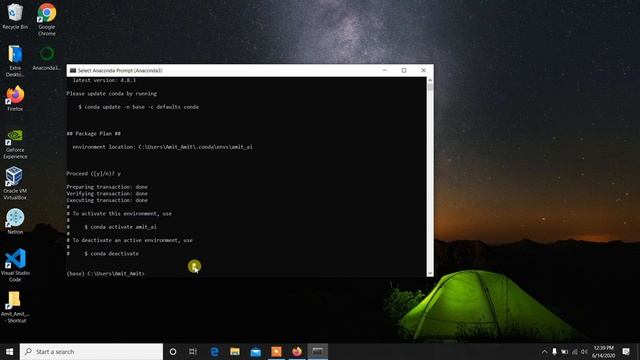Open the Google Chrome desktop shortcut
Viewport: 640px width, 360px height.
click(47, 19)
